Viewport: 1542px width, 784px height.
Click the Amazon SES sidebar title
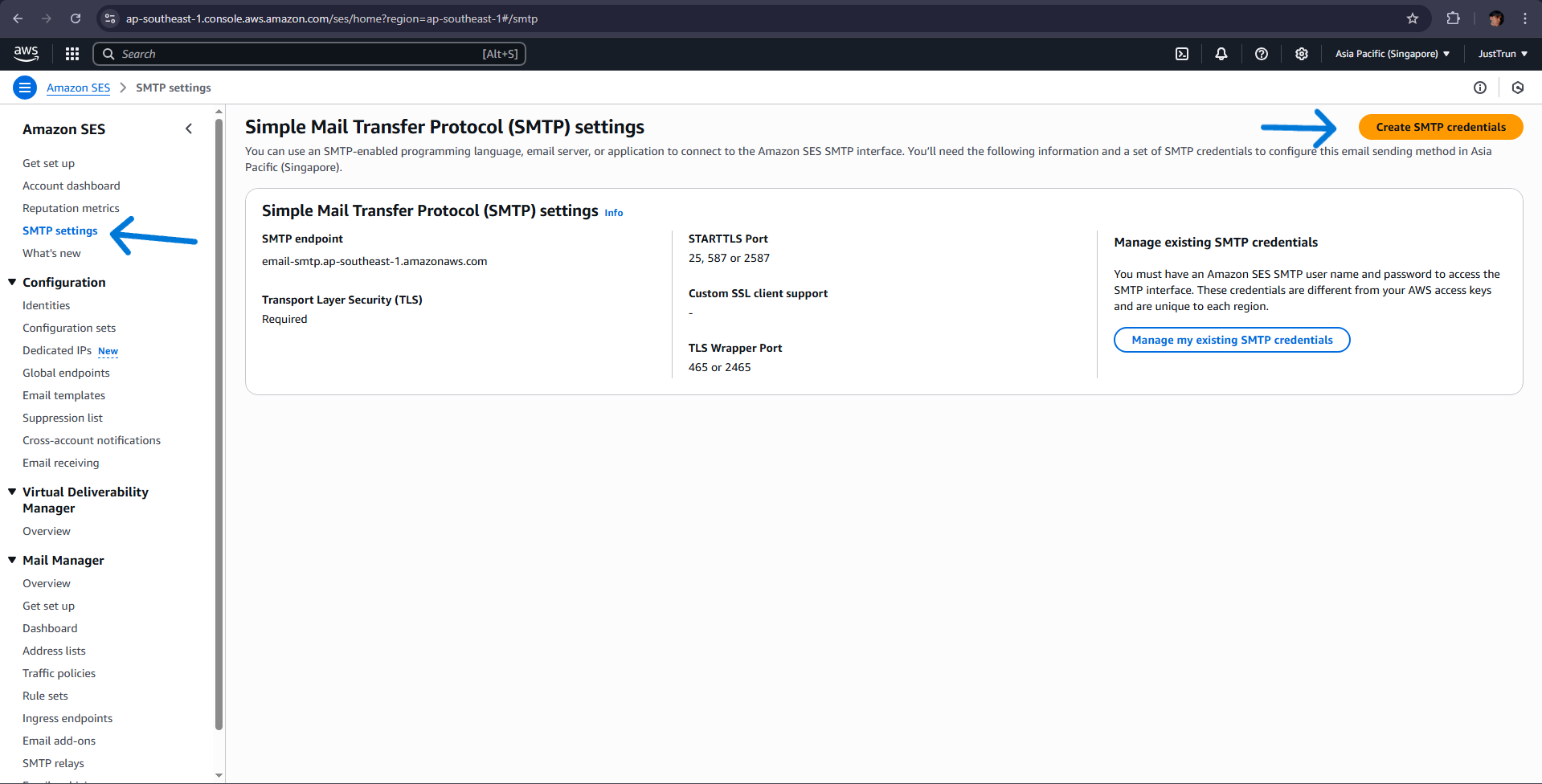[x=64, y=129]
